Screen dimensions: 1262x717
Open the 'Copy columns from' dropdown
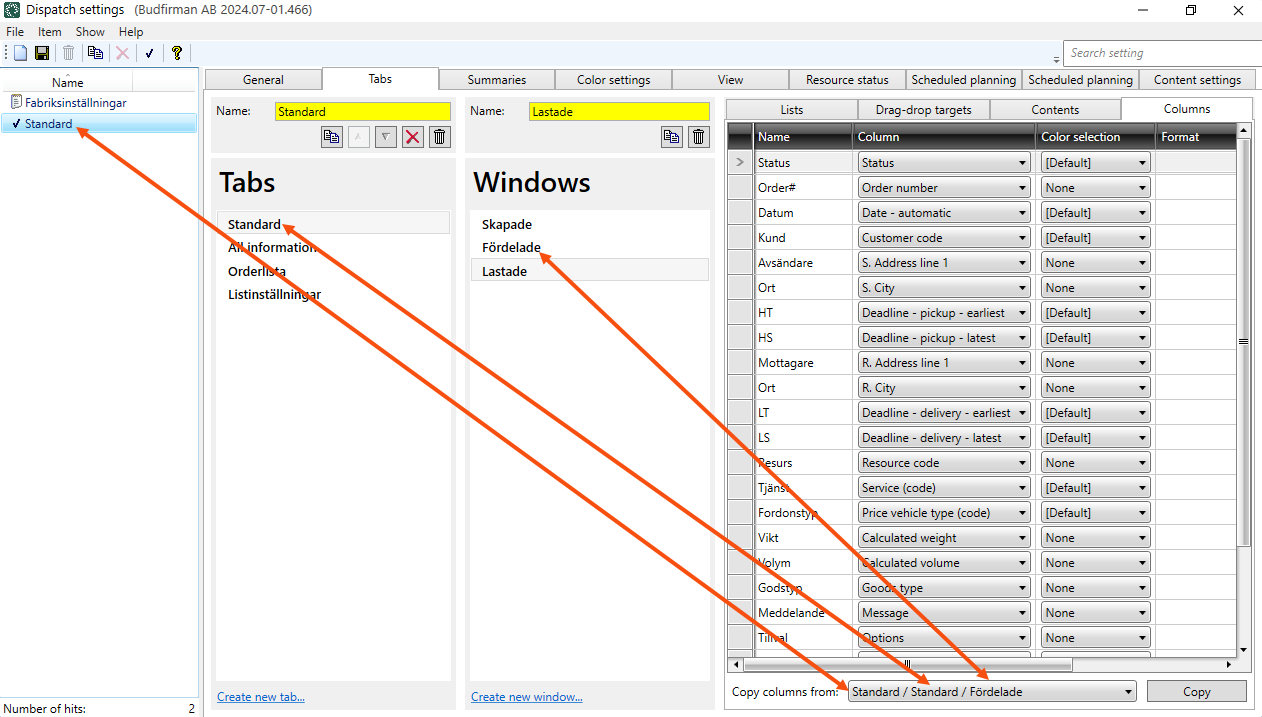click(992, 691)
